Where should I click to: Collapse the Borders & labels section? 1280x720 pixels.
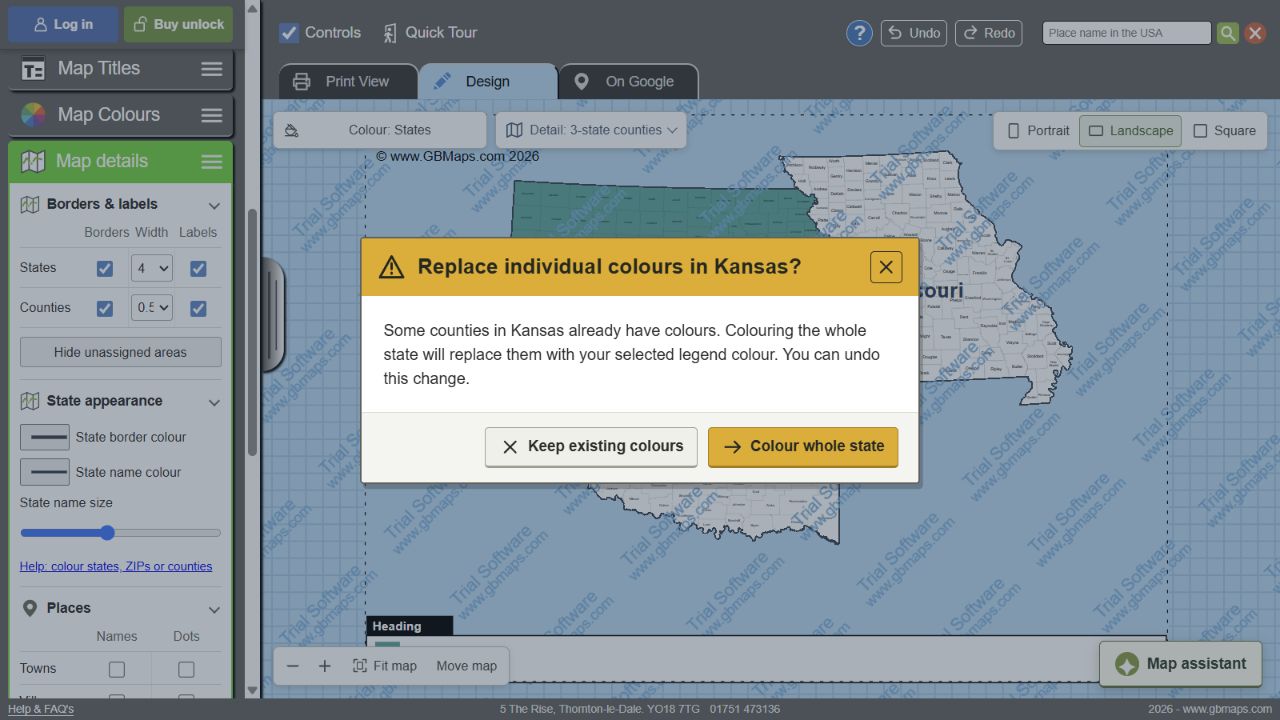[214, 205]
